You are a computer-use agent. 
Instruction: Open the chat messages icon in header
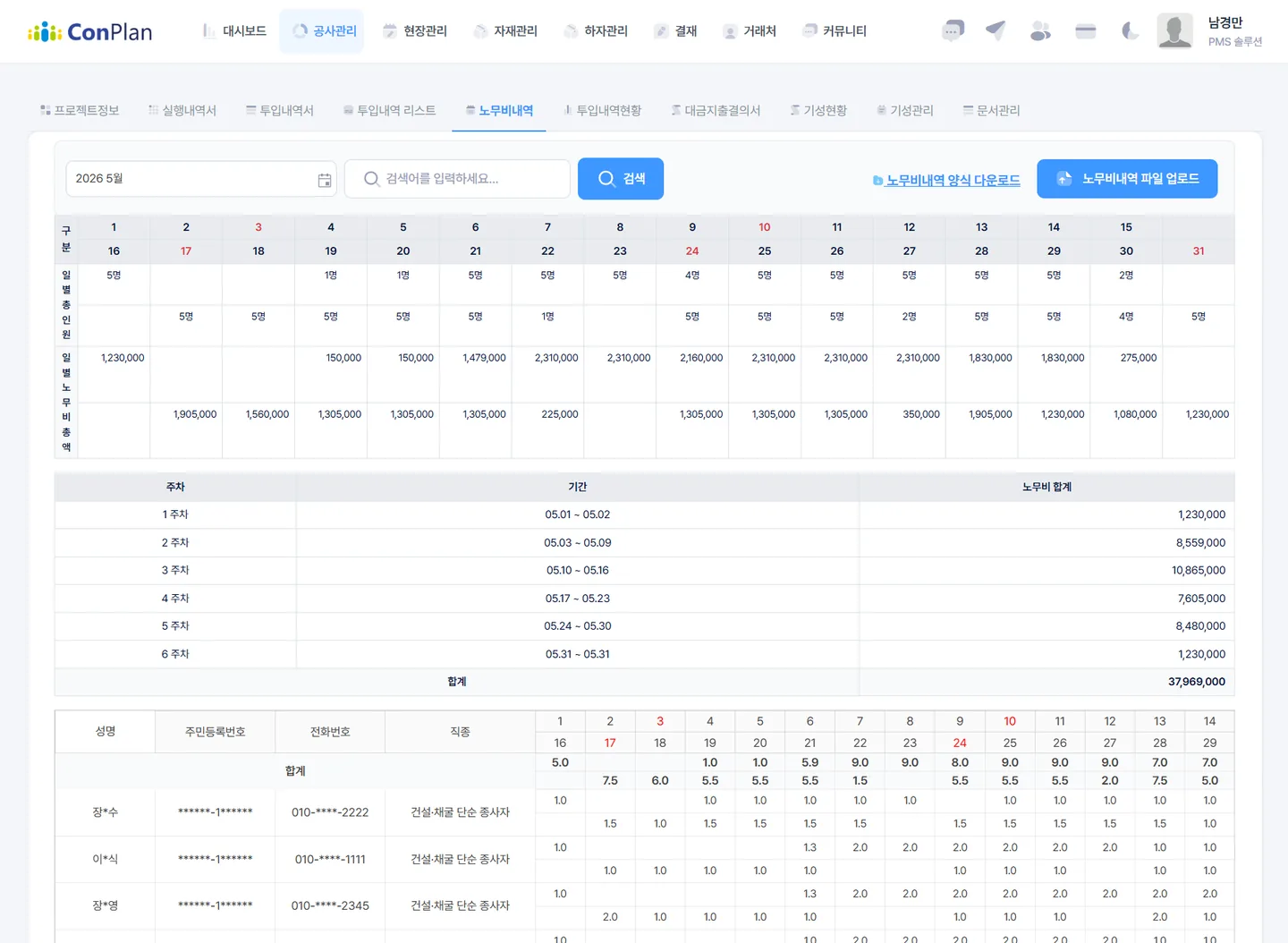coord(953,31)
